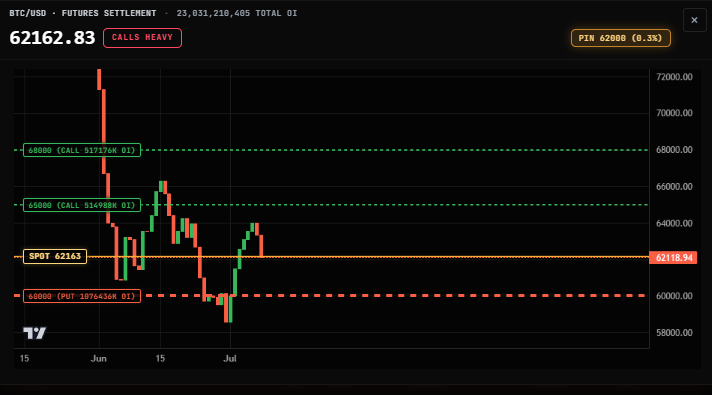Click the 62118.94 current price tag
The height and width of the screenshot is (395, 712).
coord(673,258)
